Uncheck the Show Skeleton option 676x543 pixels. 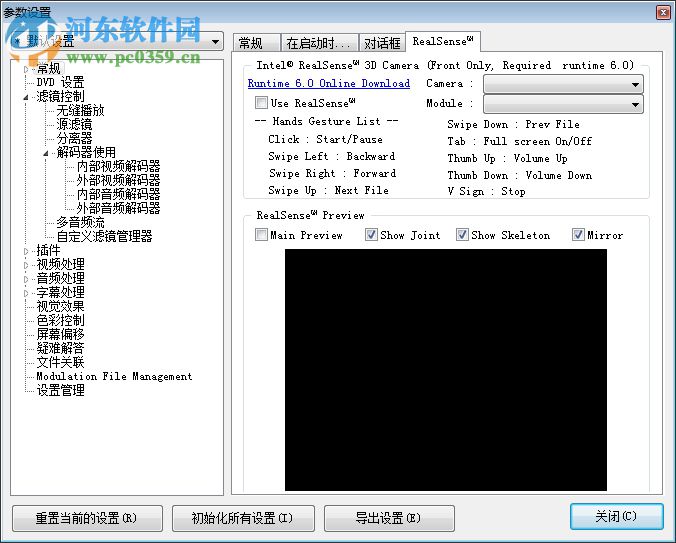click(x=462, y=235)
